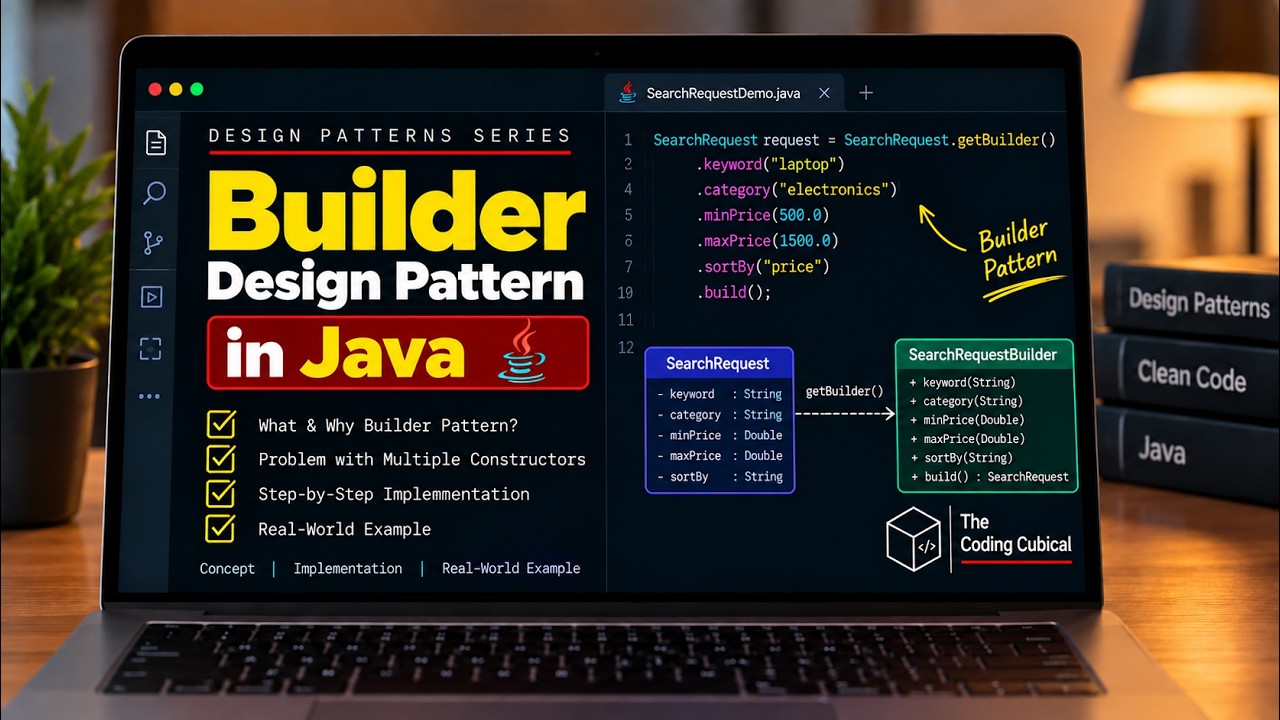Click the .maxPrice(1500.0) code line
1280x720 pixels.
click(767, 241)
